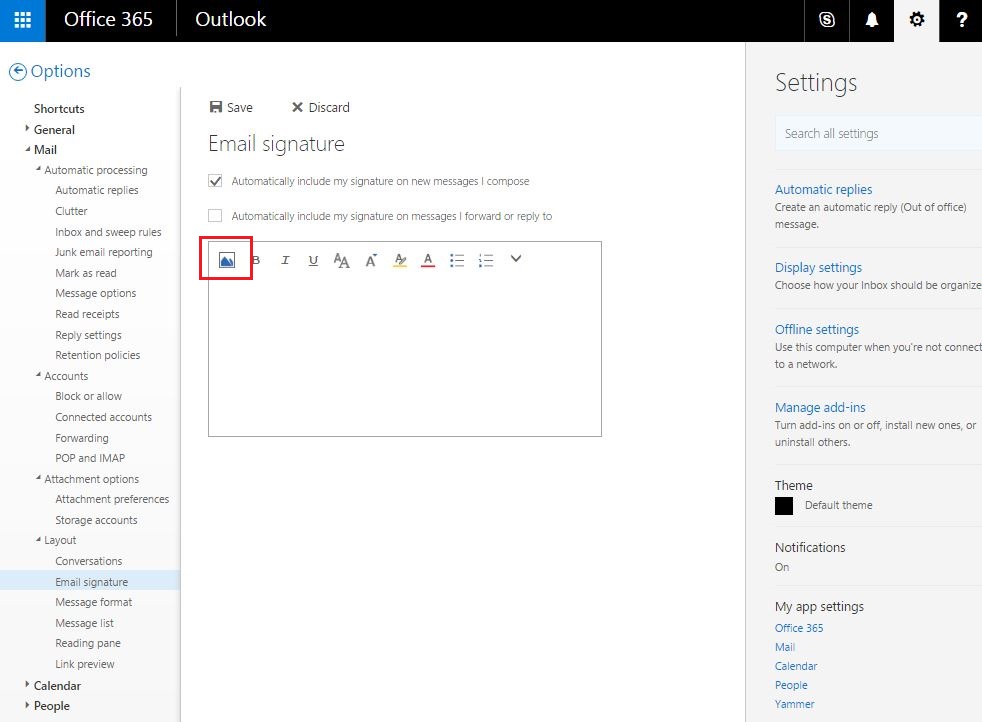Collapse the Attachment options group
Screen dimensions: 982x722
click(38, 477)
